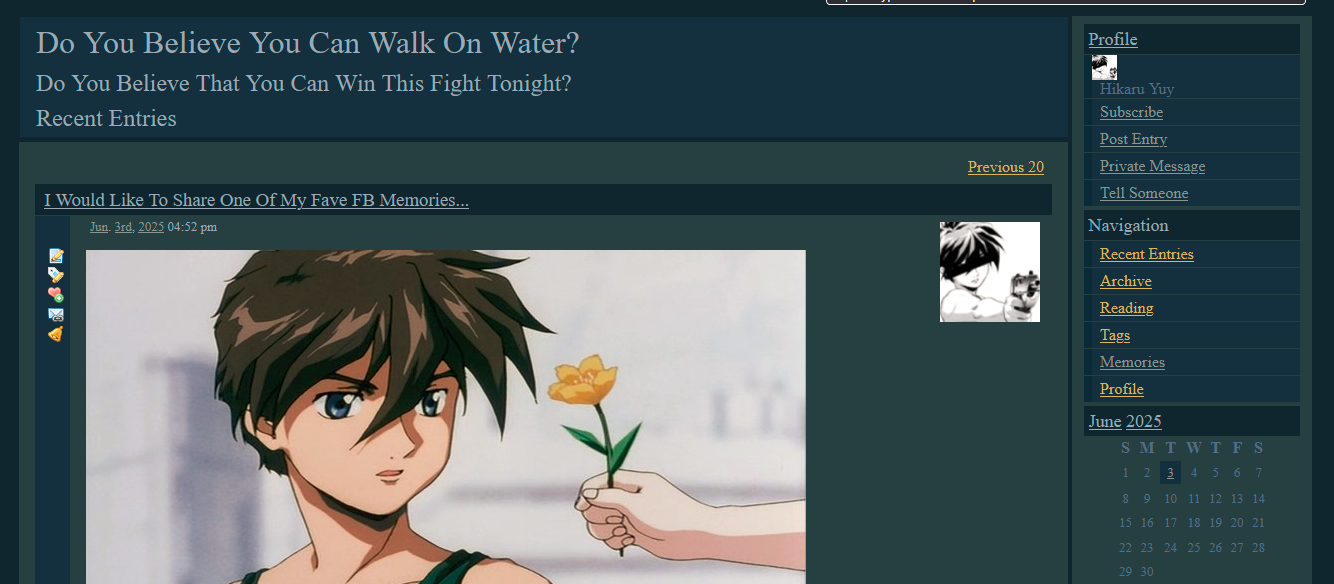Open the entry's user picture thumbnail

[990, 272]
